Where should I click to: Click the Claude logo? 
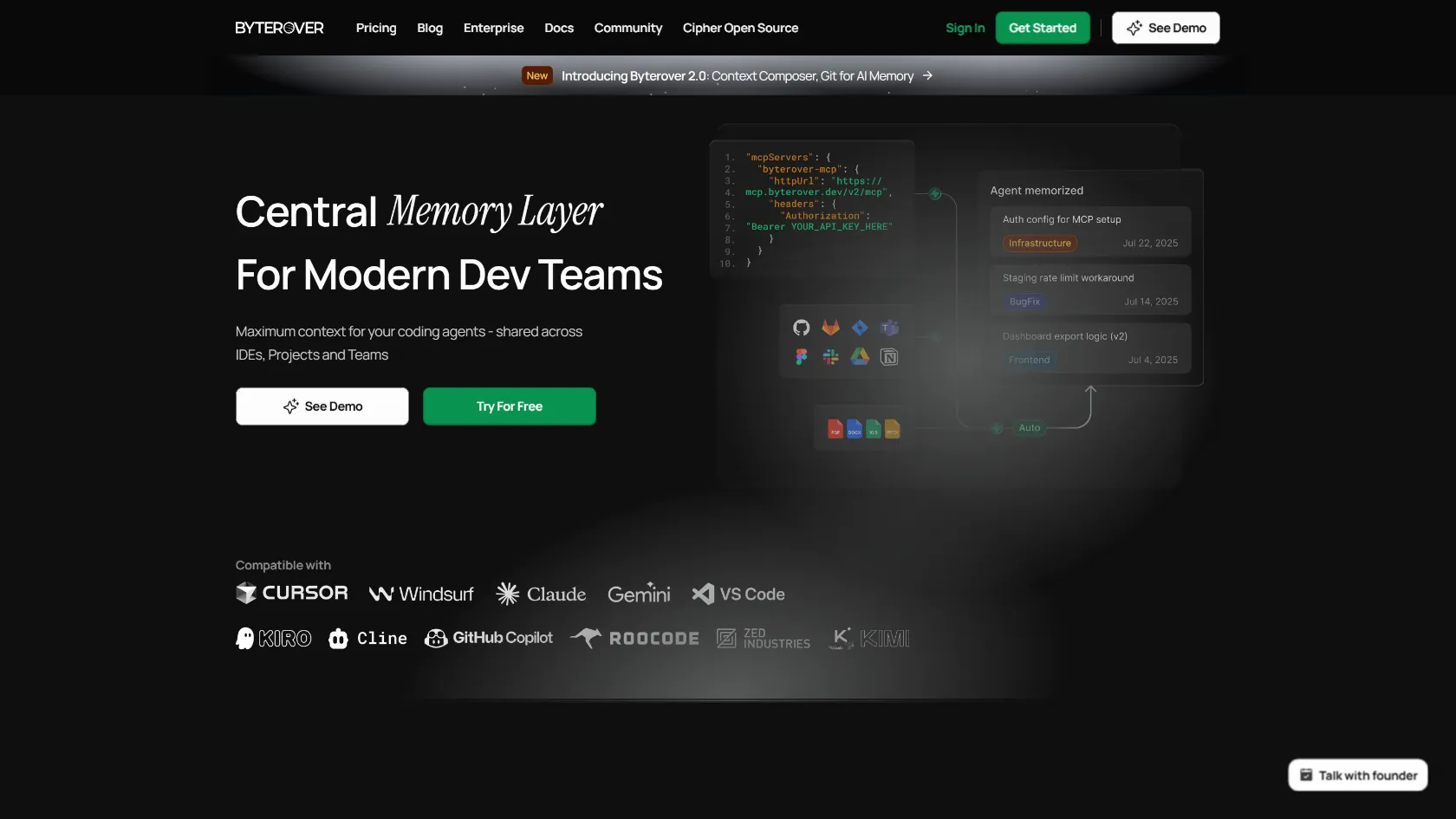coord(541,594)
